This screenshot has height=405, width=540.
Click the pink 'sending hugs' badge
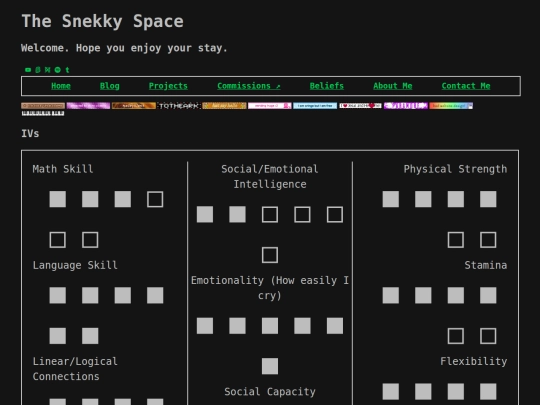269,106
